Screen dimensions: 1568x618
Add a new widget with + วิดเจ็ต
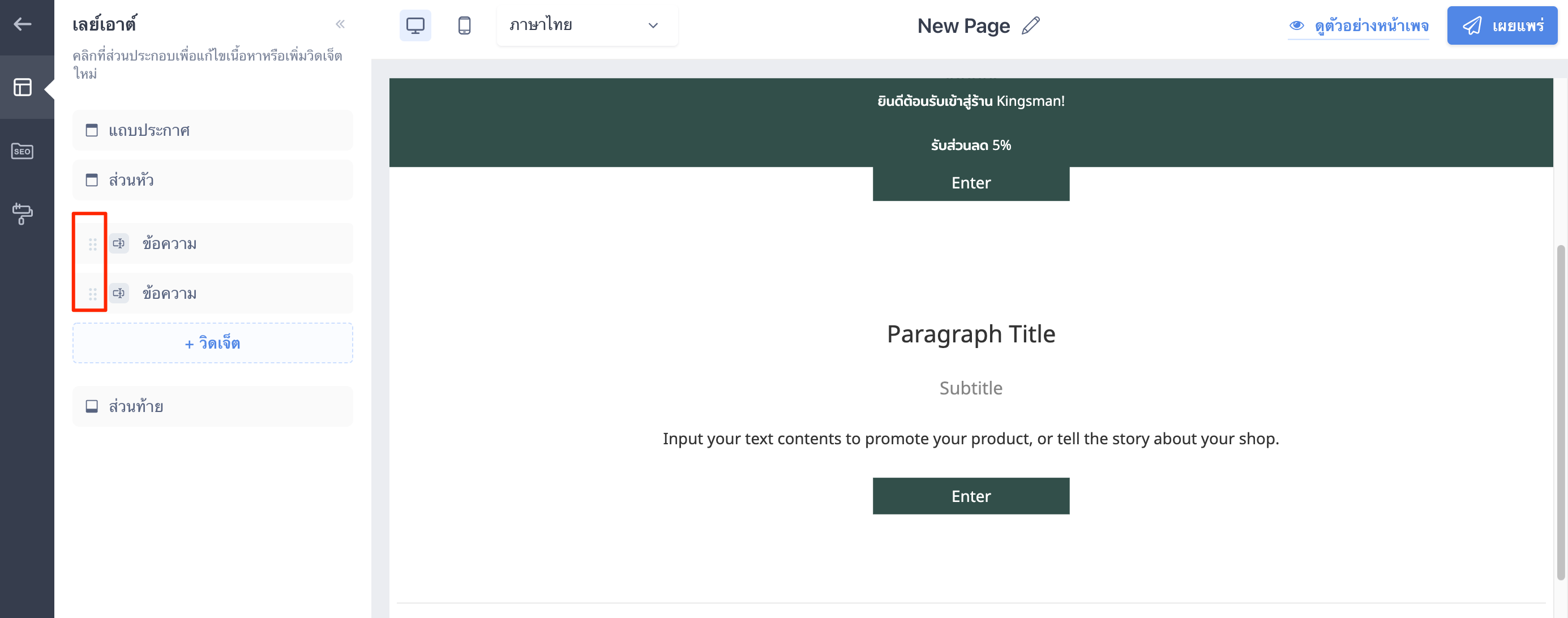pos(212,343)
